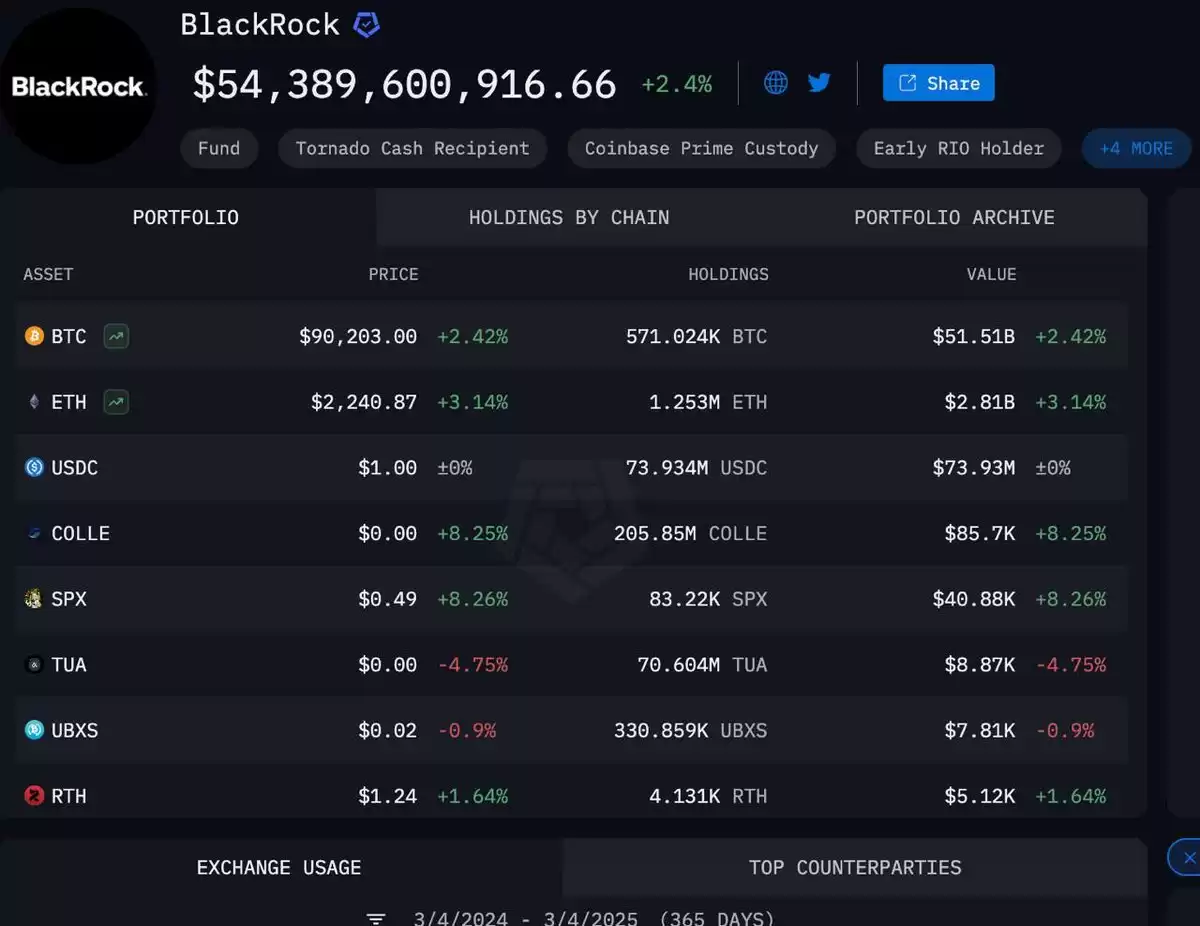Sort by the PRICE column header
This screenshot has width=1200, height=926.
point(393,274)
